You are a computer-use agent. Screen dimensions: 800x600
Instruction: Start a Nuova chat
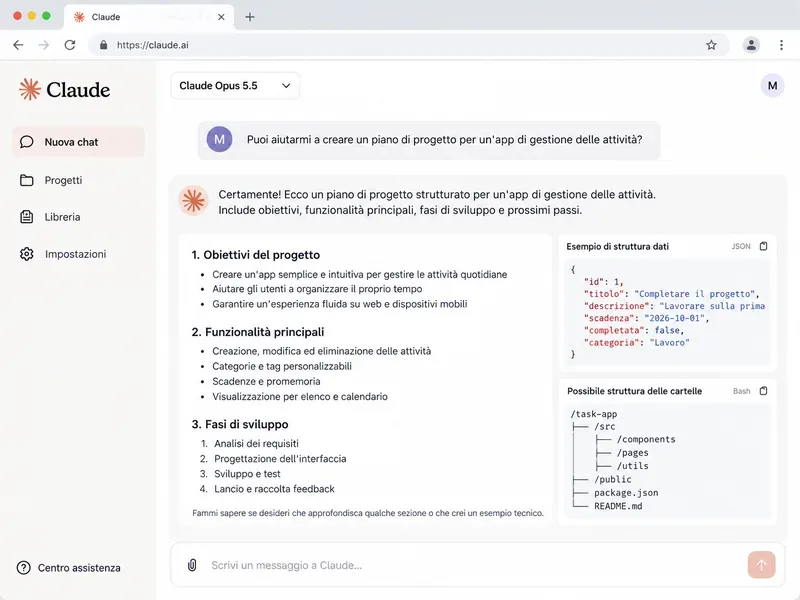coord(79,142)
